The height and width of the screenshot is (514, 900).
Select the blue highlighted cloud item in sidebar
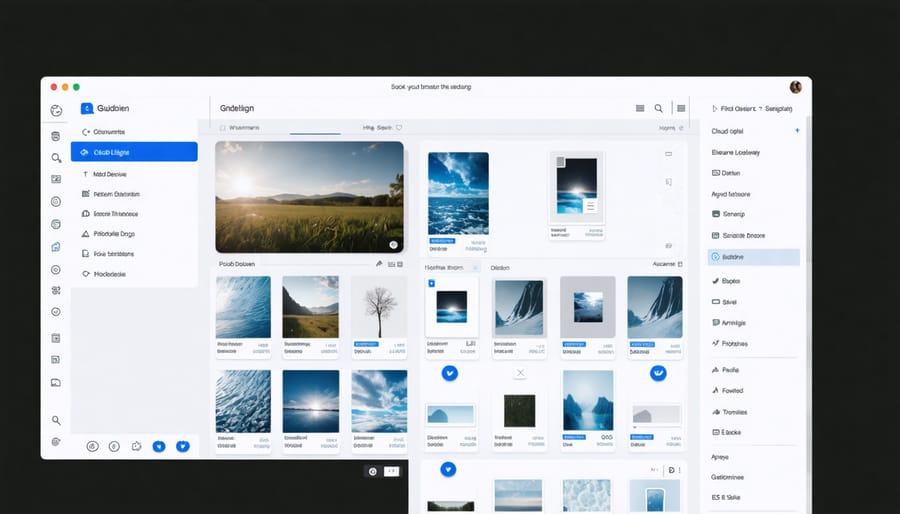click(134, 152)
